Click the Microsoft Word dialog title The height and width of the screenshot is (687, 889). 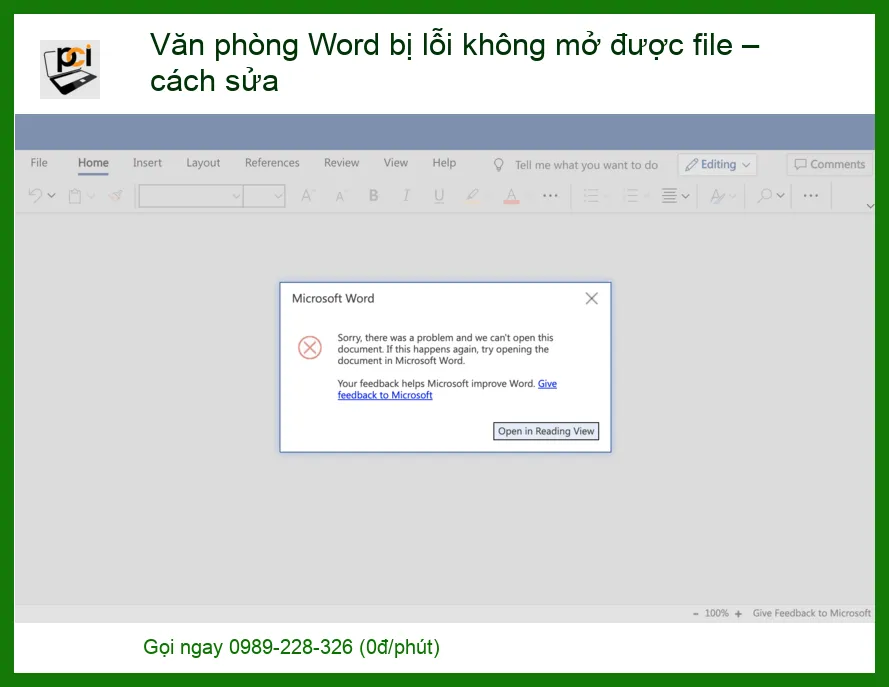click(x=333, y=299)
